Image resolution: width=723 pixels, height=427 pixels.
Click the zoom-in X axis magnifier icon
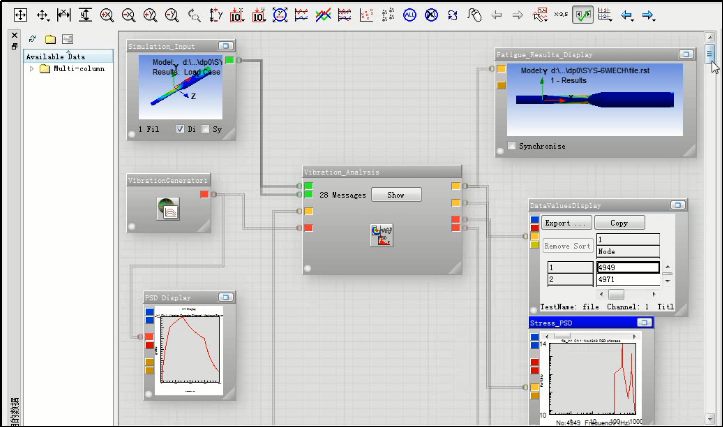pyautogui.click(x=107, y=16)
